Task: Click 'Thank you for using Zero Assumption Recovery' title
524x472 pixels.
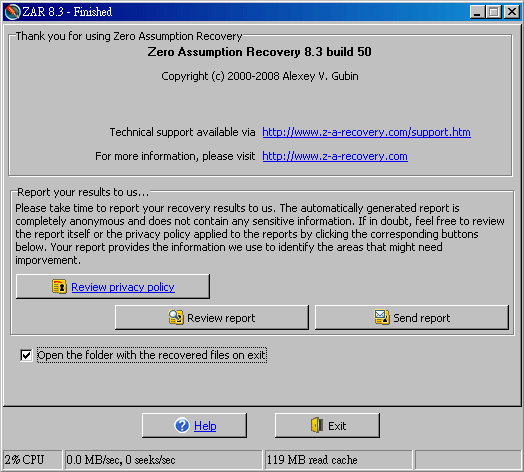Action: [129, 36]
